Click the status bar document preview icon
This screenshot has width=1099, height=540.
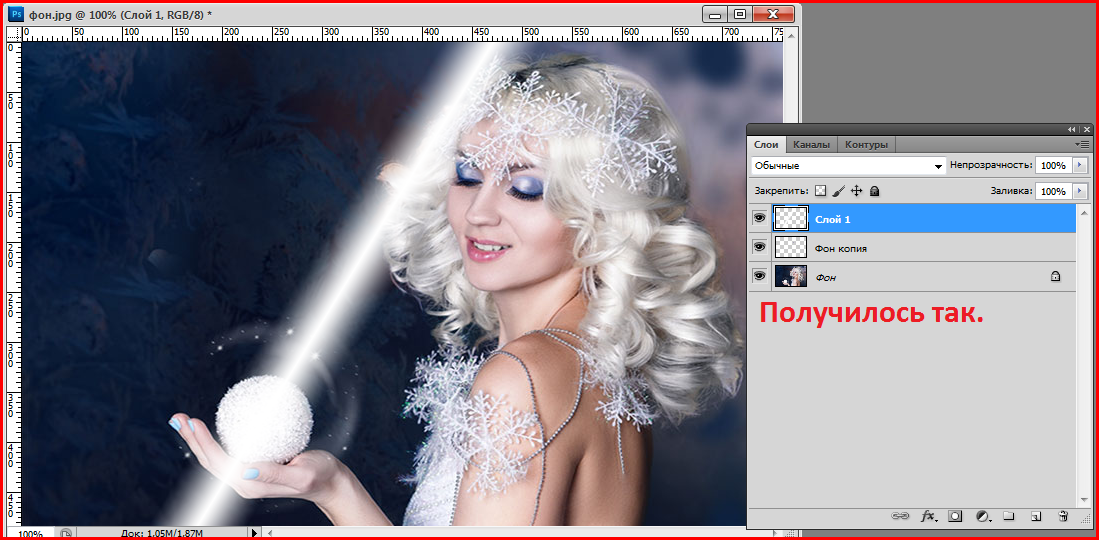(64, 534)
